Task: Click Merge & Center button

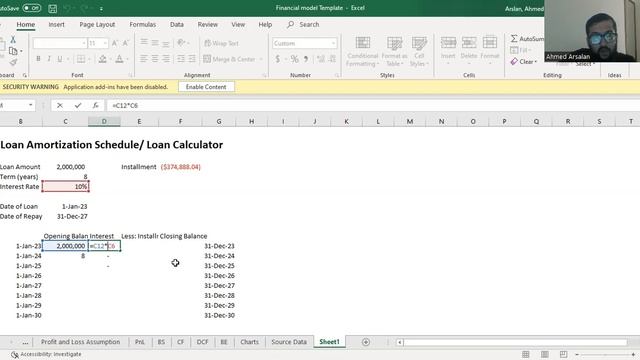Action: [229, 59]
